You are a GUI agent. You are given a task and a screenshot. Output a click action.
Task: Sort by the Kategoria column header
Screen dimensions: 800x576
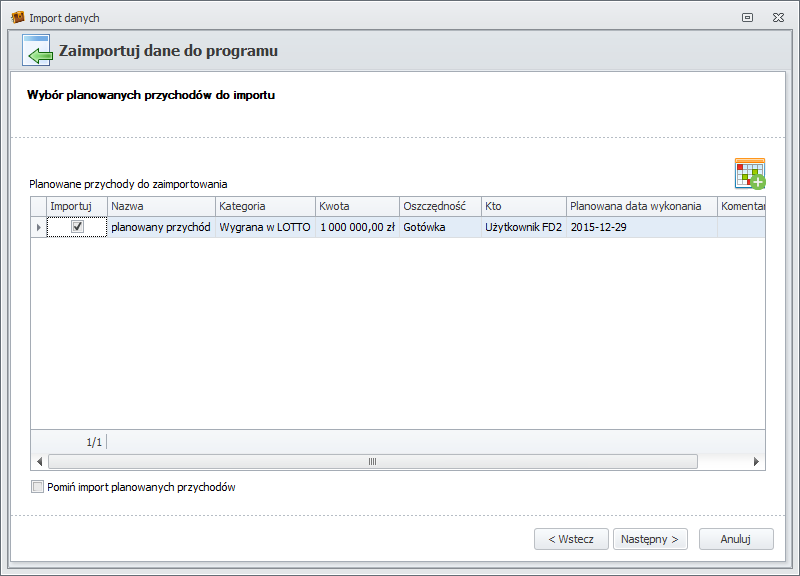coord(264,206)
